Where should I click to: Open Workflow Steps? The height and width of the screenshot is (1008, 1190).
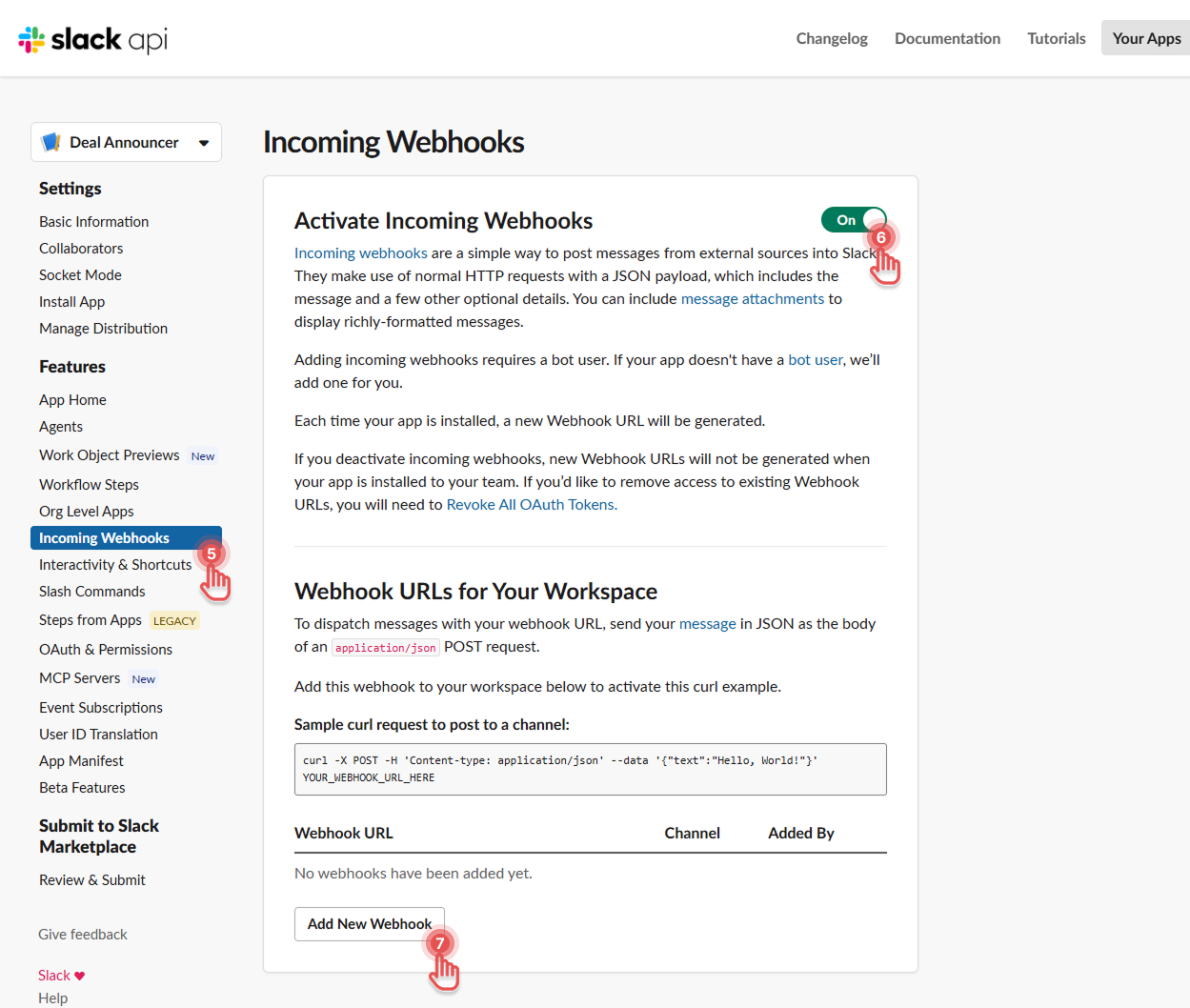tap(89, 484)
